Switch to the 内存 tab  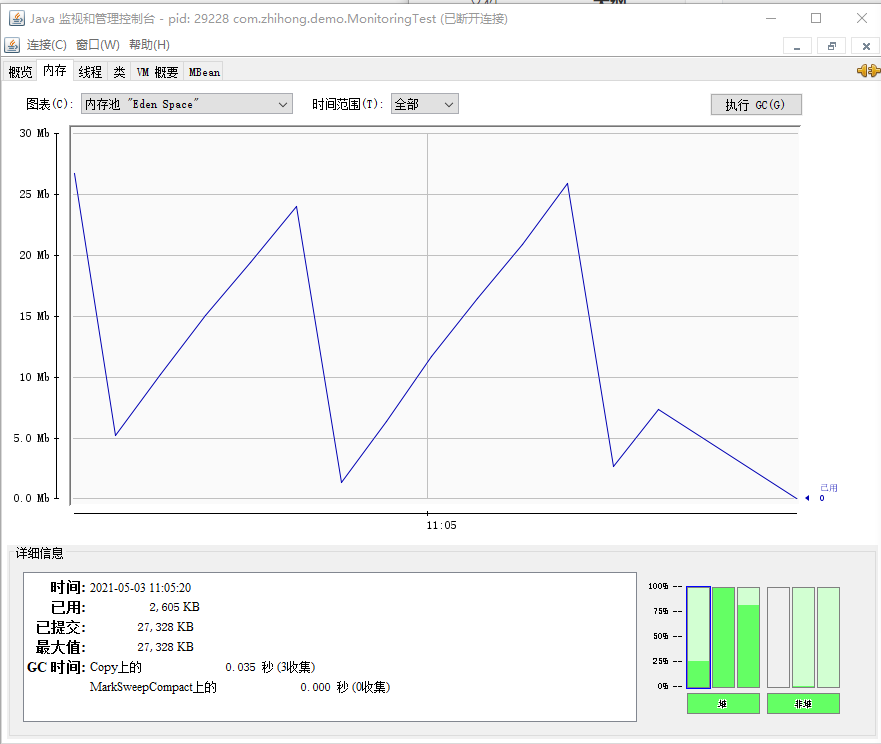tap(55, 71)
